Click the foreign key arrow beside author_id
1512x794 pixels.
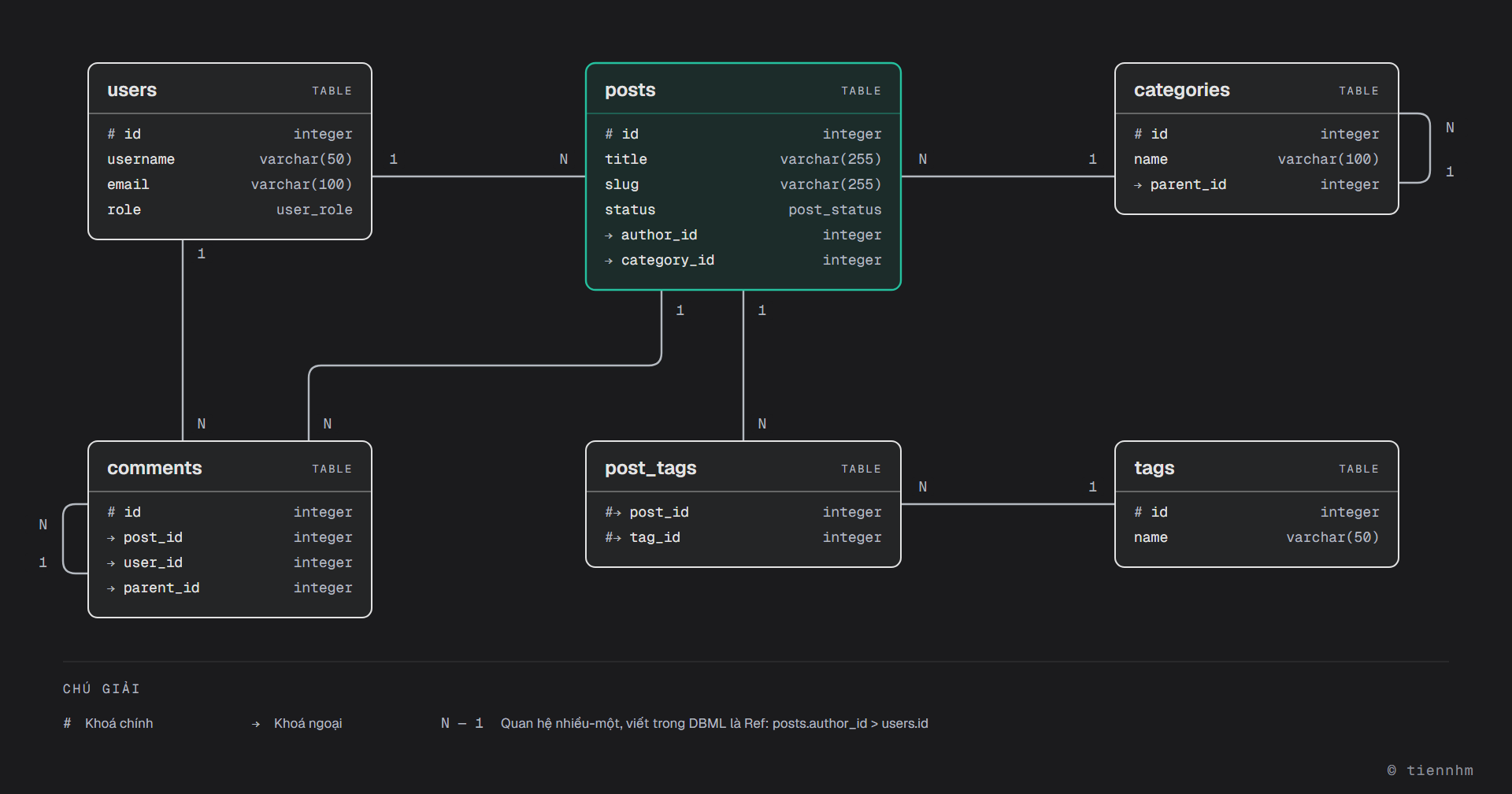tap(609, 236)
